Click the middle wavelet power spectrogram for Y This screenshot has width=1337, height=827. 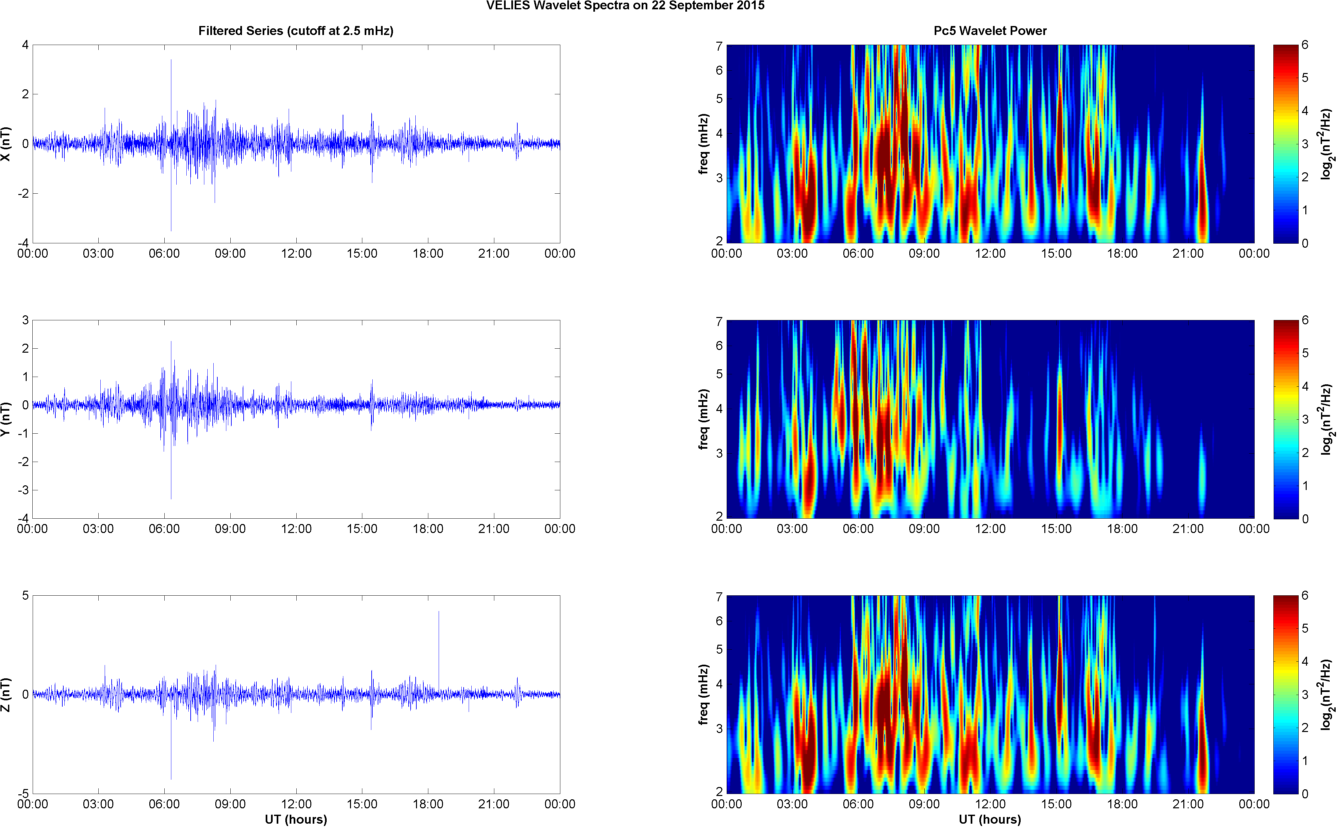[990, 418]
